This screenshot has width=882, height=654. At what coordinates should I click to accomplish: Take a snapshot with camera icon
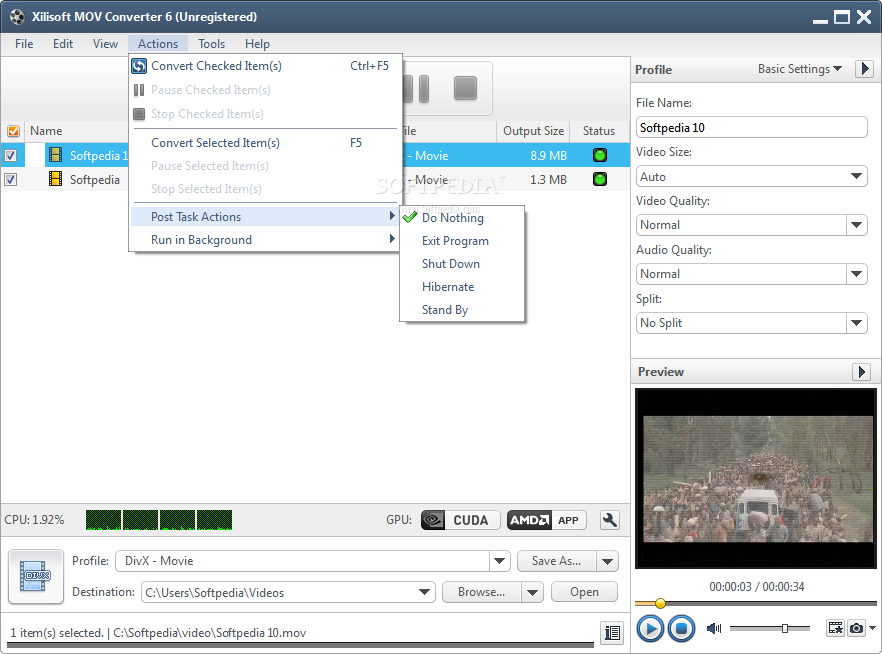coord(856,628)
